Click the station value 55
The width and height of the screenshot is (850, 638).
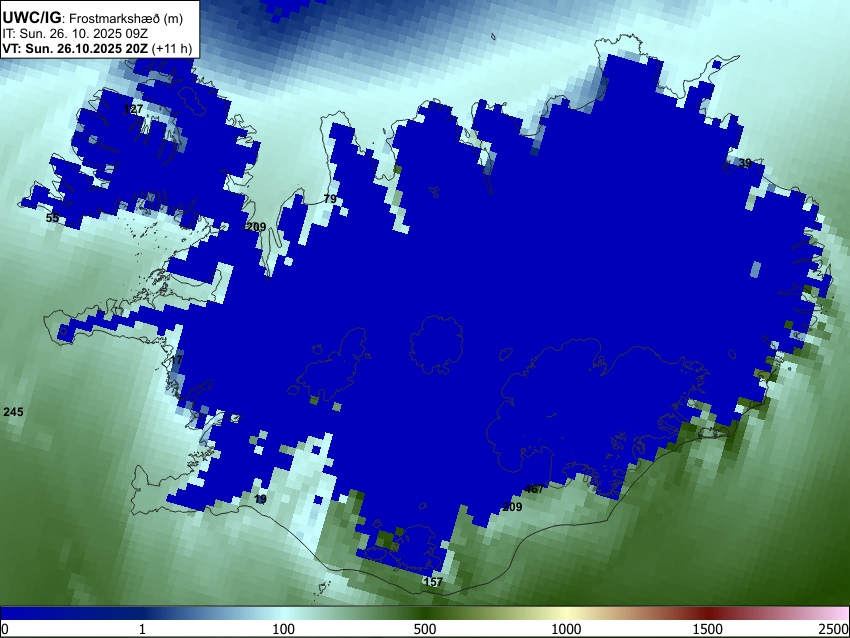click(x=52, y=218)
